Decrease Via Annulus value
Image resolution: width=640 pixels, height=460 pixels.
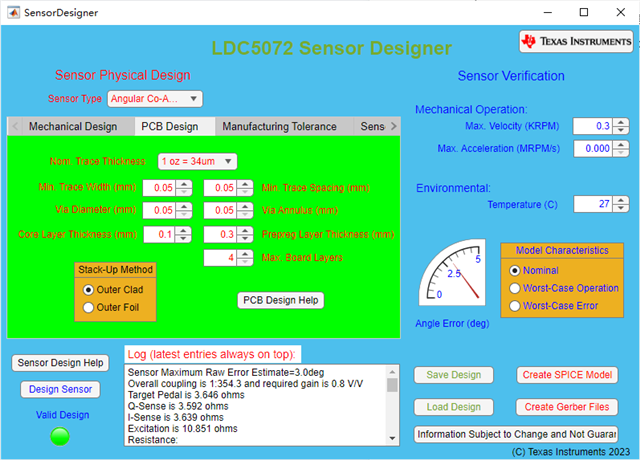click(x=245, y=214)
